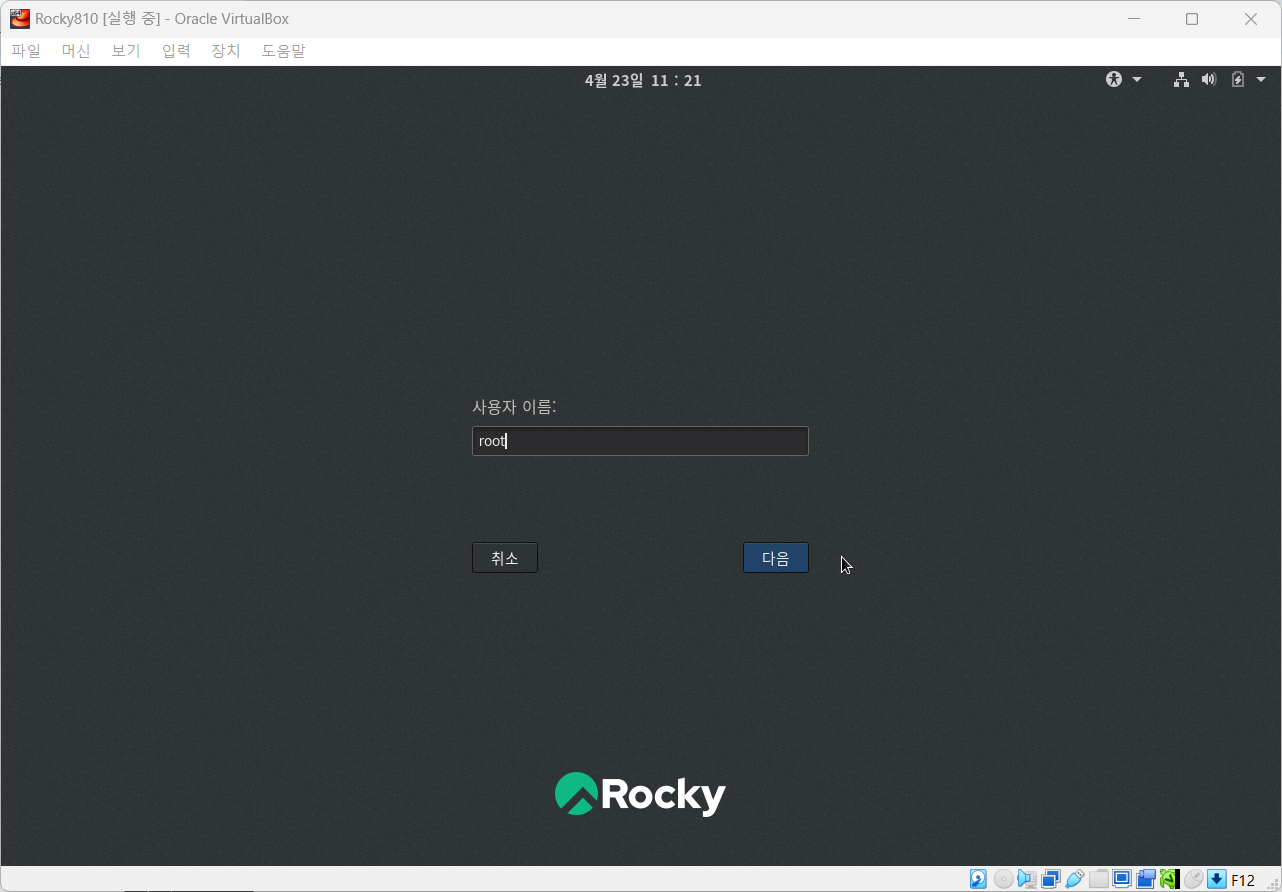Click the F12 host key label
1282x892 pixels.
(x=1243, y=880)
